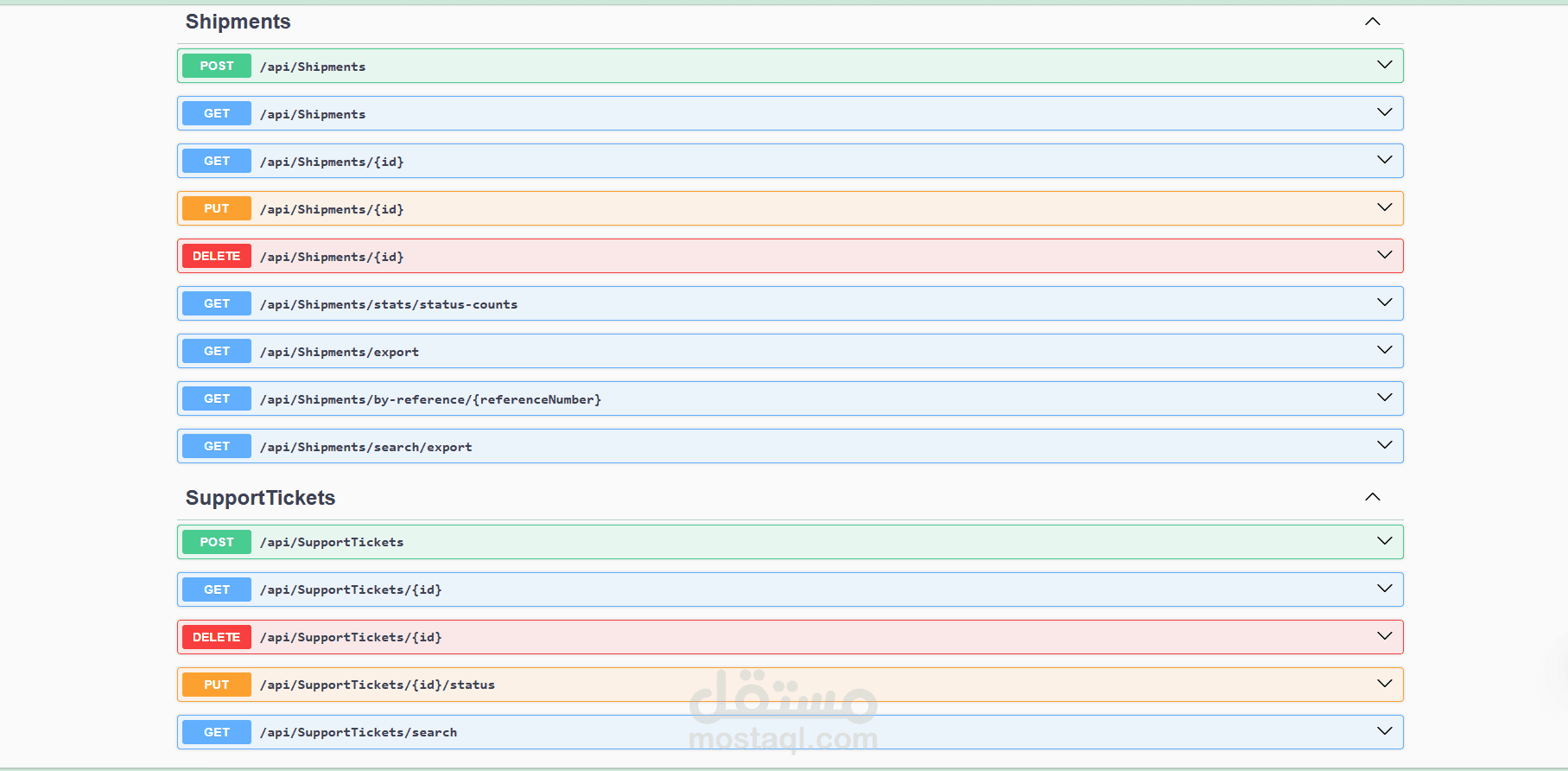Expand arrow on by-reference/{referenceNumber} row
This screenshot has width=1568, height=771.
pos(1384,398)
